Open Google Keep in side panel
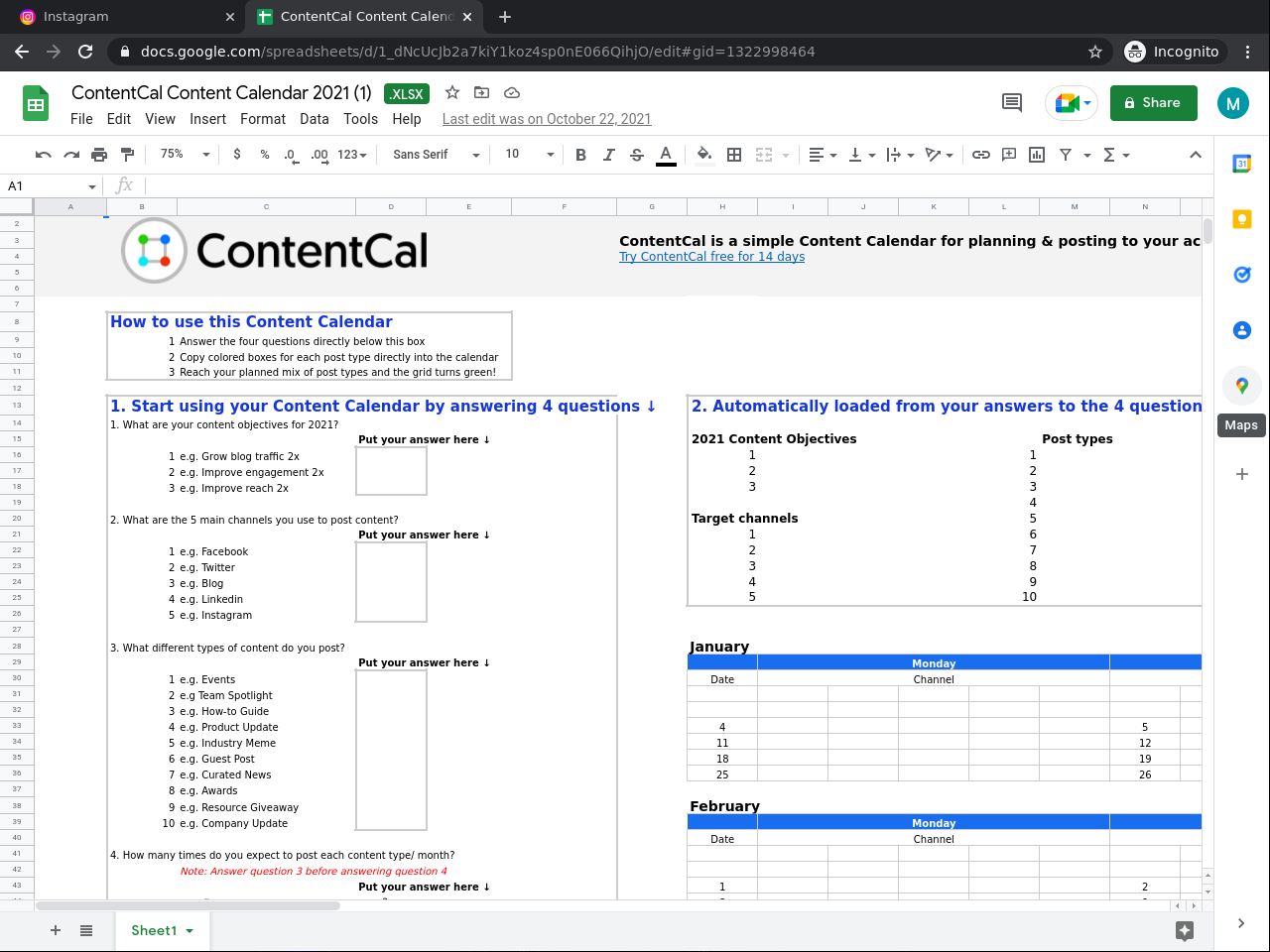 pyautogui.click(x=1241, y=219)
